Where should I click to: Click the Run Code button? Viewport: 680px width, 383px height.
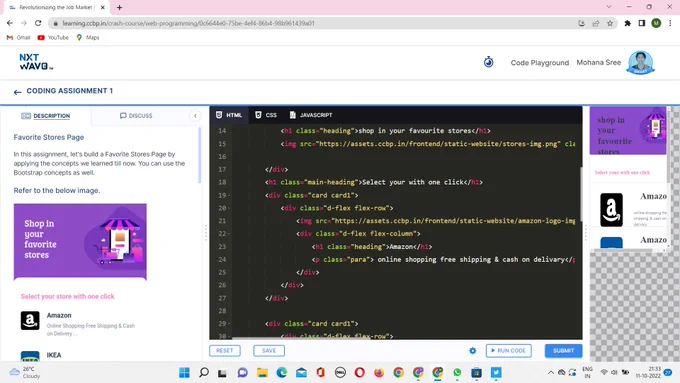point(508,350)
